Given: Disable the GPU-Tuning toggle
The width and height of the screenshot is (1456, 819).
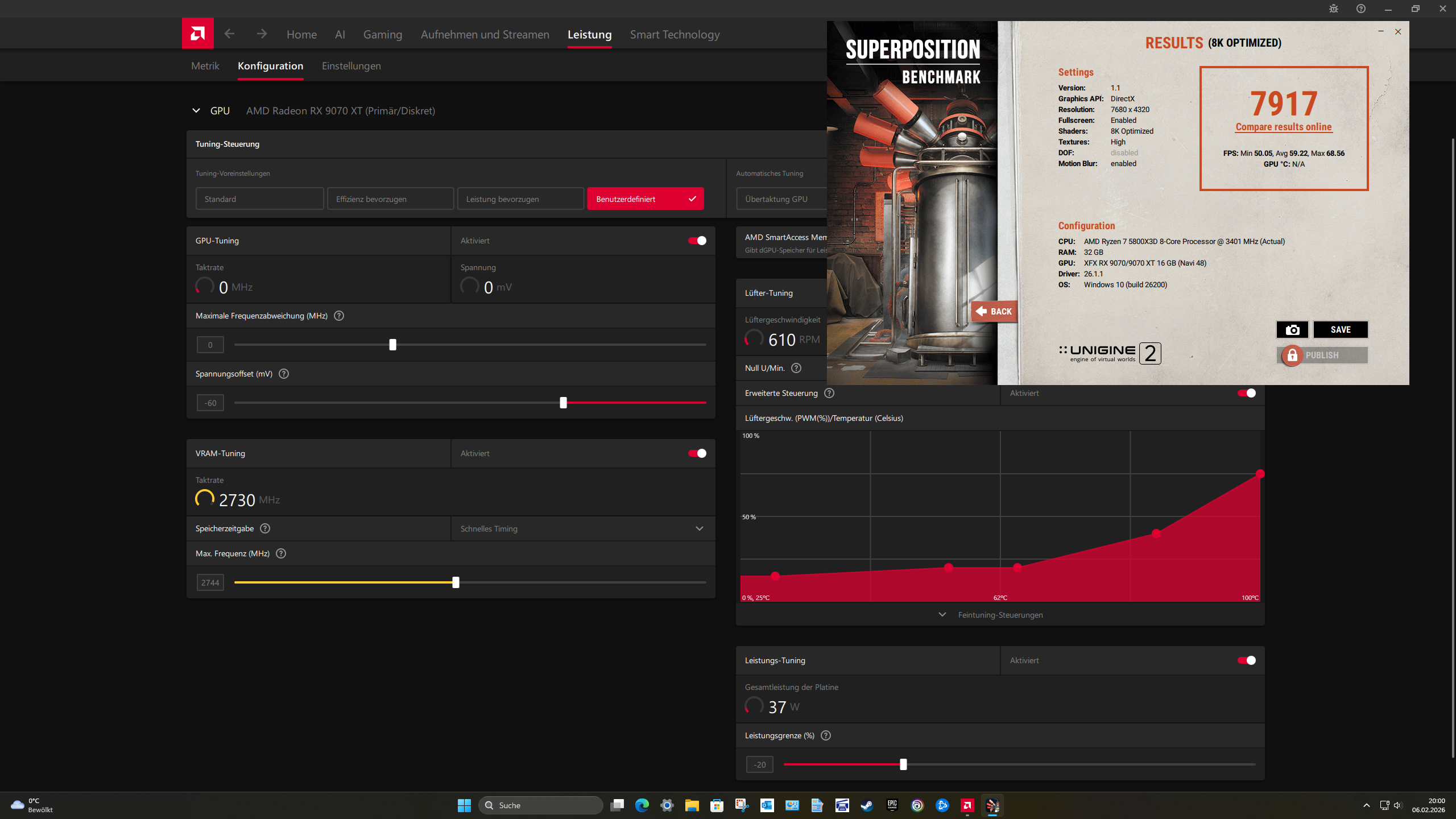Looking at the screenshot, I should (697, 241).
